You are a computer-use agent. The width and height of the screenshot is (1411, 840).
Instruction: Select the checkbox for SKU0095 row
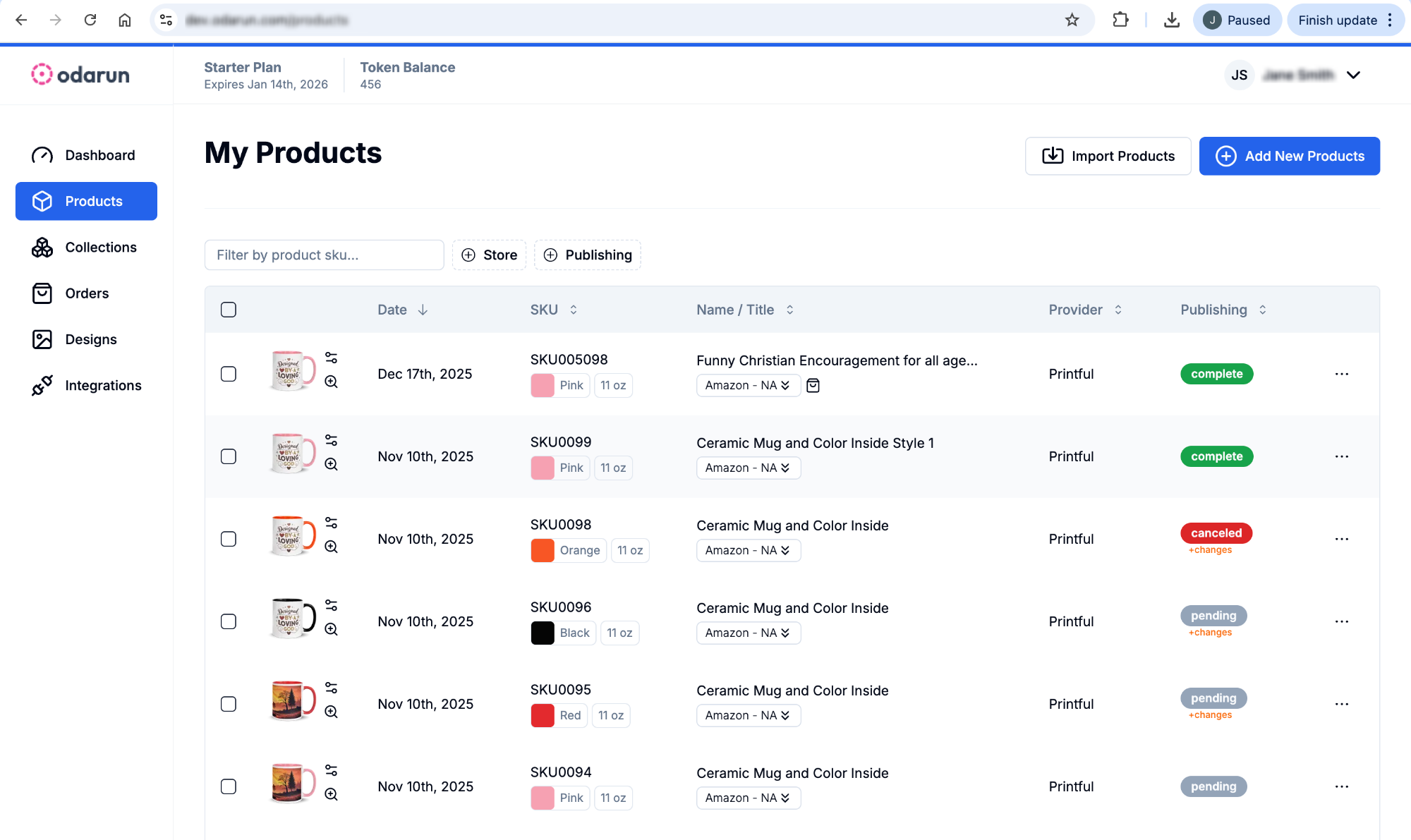229,704
